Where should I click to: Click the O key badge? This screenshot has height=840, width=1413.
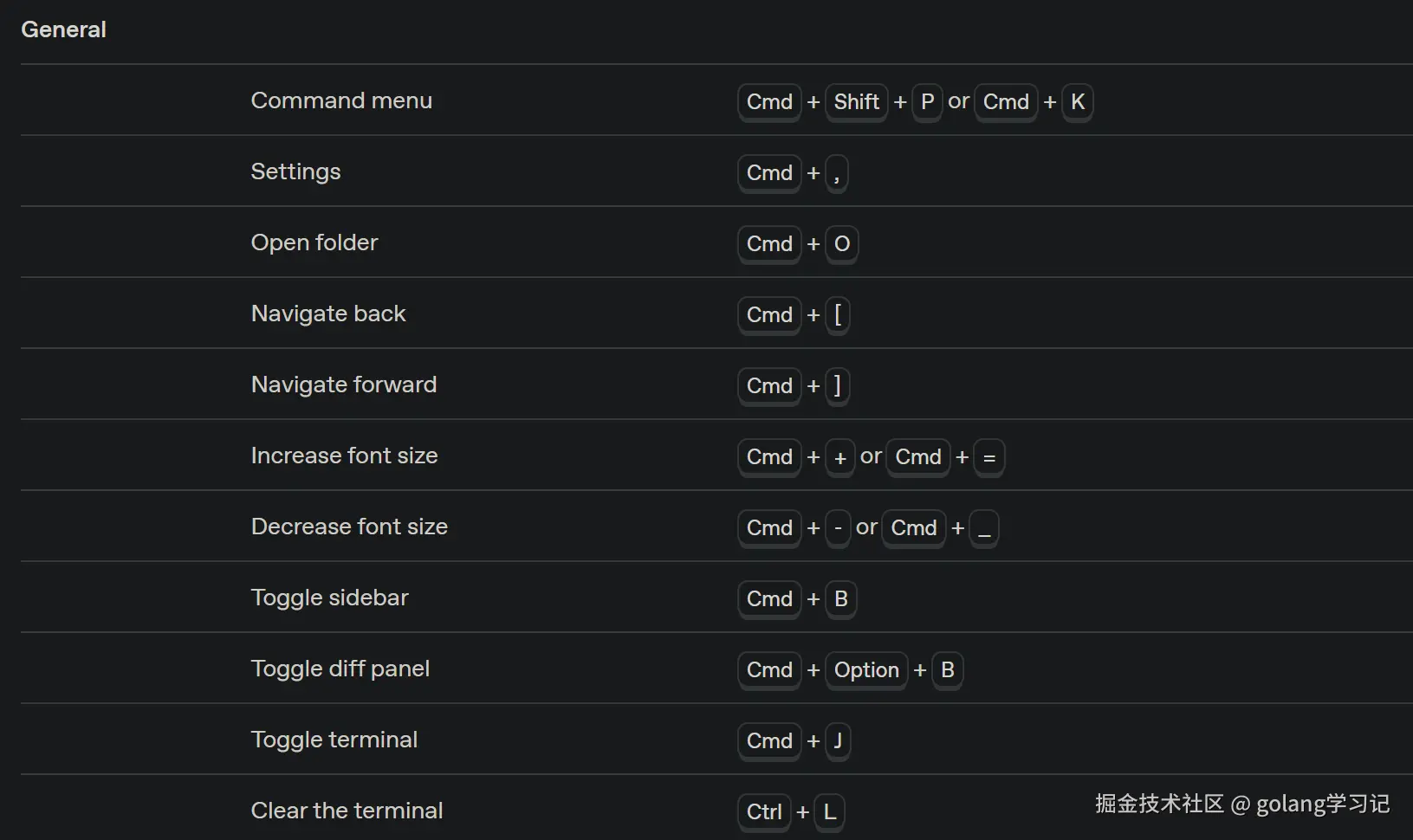tap(841, 244)
